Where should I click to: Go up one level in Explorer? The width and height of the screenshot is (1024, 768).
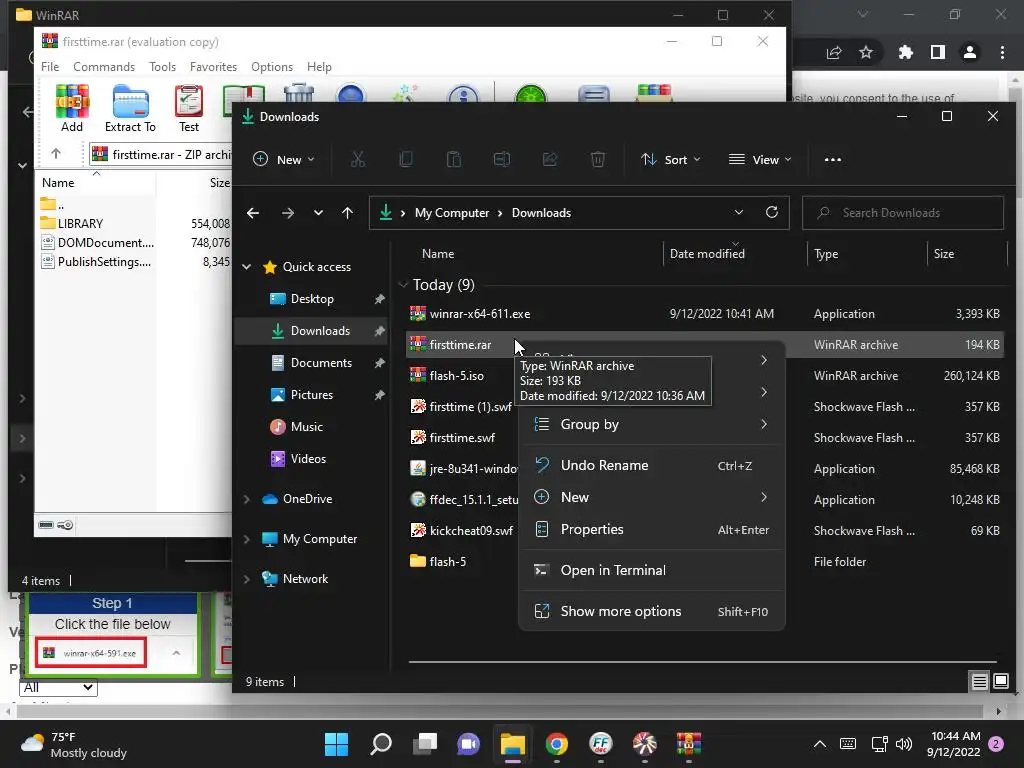347,213
